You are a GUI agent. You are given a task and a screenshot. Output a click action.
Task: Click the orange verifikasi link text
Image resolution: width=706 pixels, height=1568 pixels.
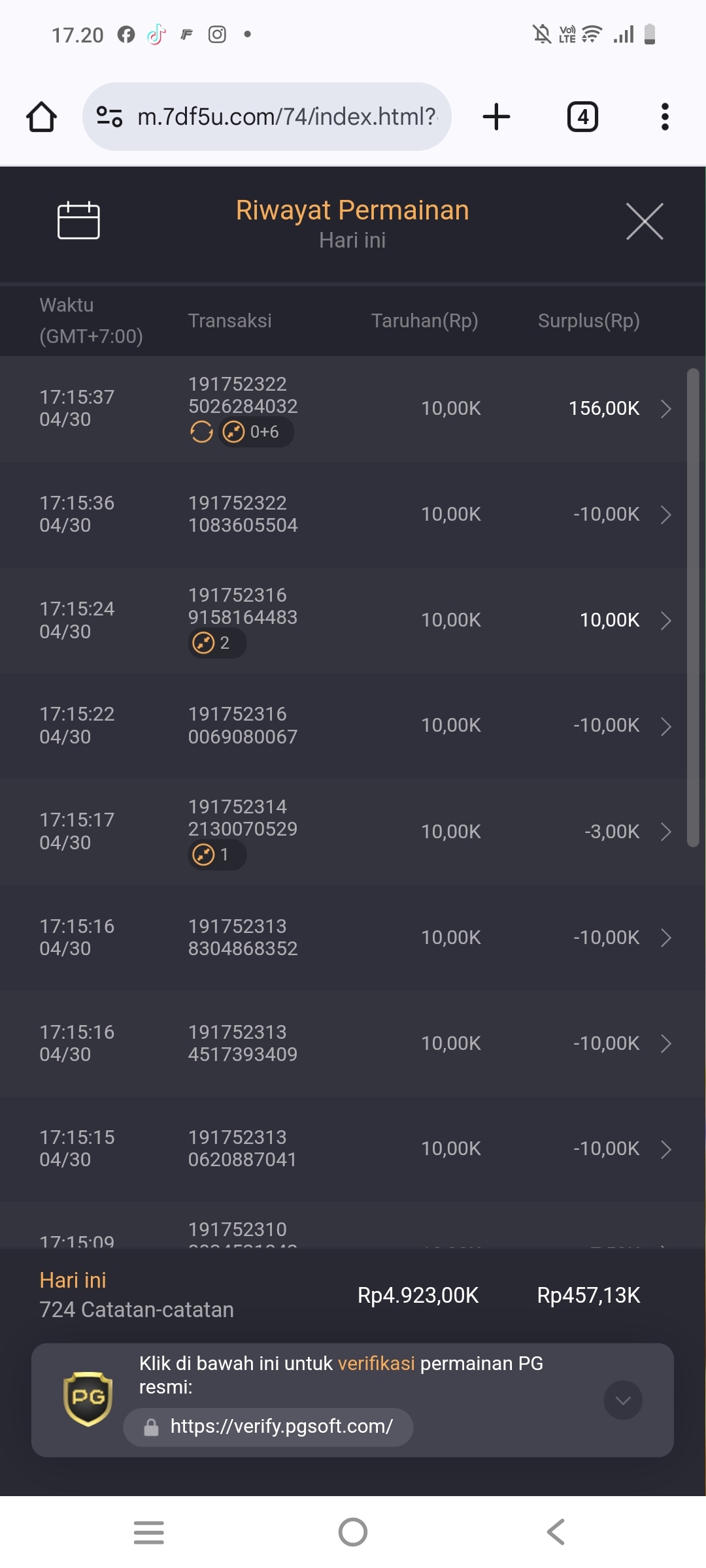(377, 1364)
